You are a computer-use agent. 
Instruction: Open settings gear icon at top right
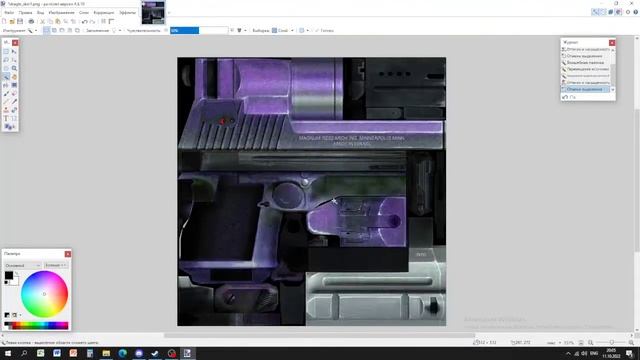tap(628, 12)
